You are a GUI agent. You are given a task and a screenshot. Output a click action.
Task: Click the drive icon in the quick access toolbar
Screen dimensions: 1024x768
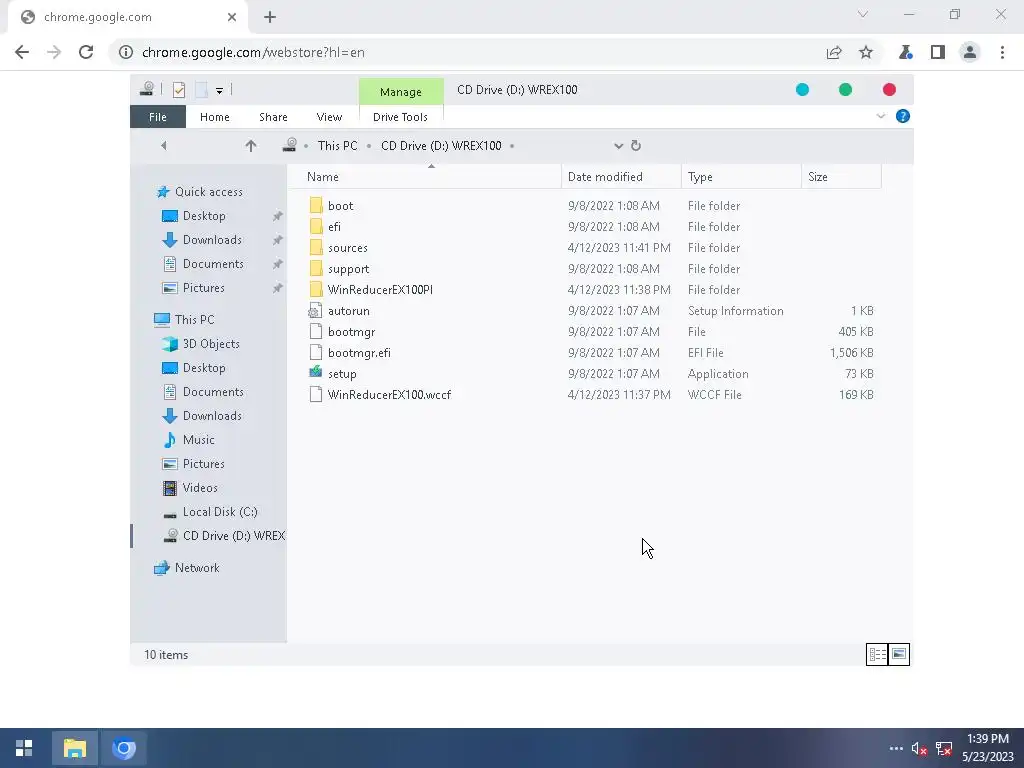click(x=147, y=89)
